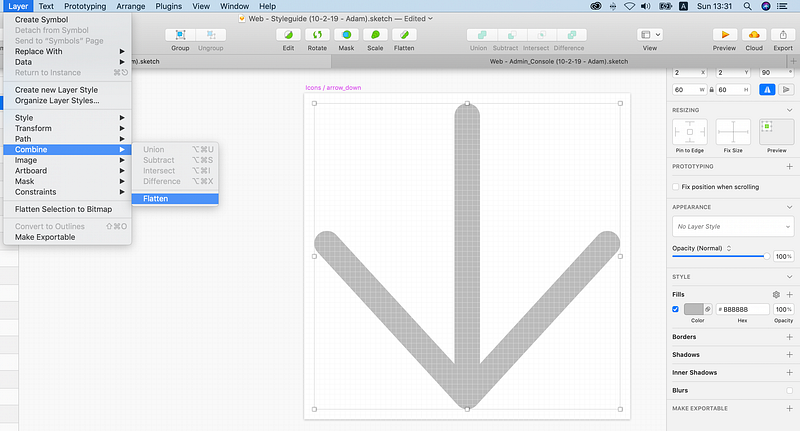Image resolution: width=800 pixels, height=431 pixels.
Task: Add a new border with plus
Action: click(x=789, y=337)
